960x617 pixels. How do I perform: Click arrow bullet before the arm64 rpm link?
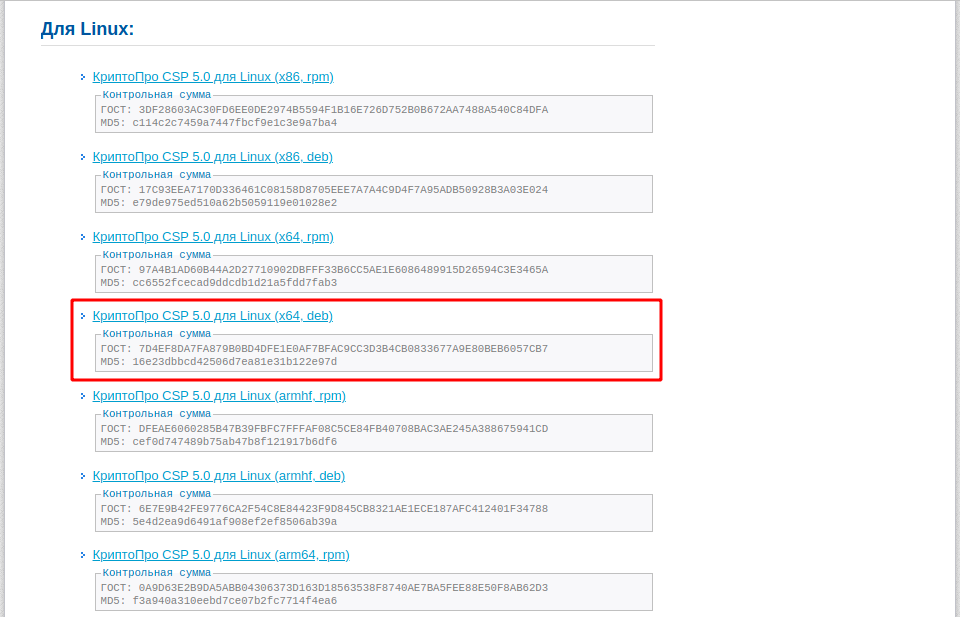tap(83, 555)
